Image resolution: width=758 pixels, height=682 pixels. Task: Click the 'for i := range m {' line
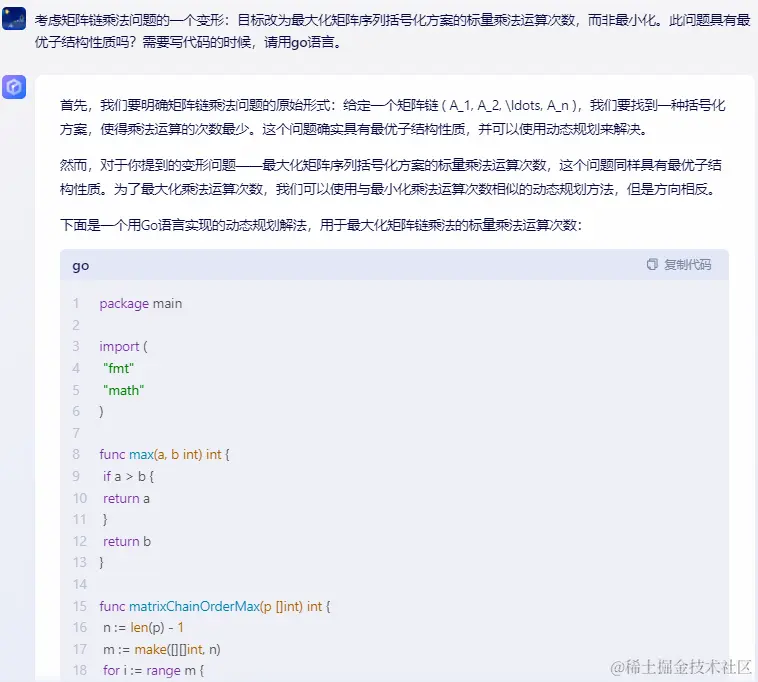(x=153, y=670)
